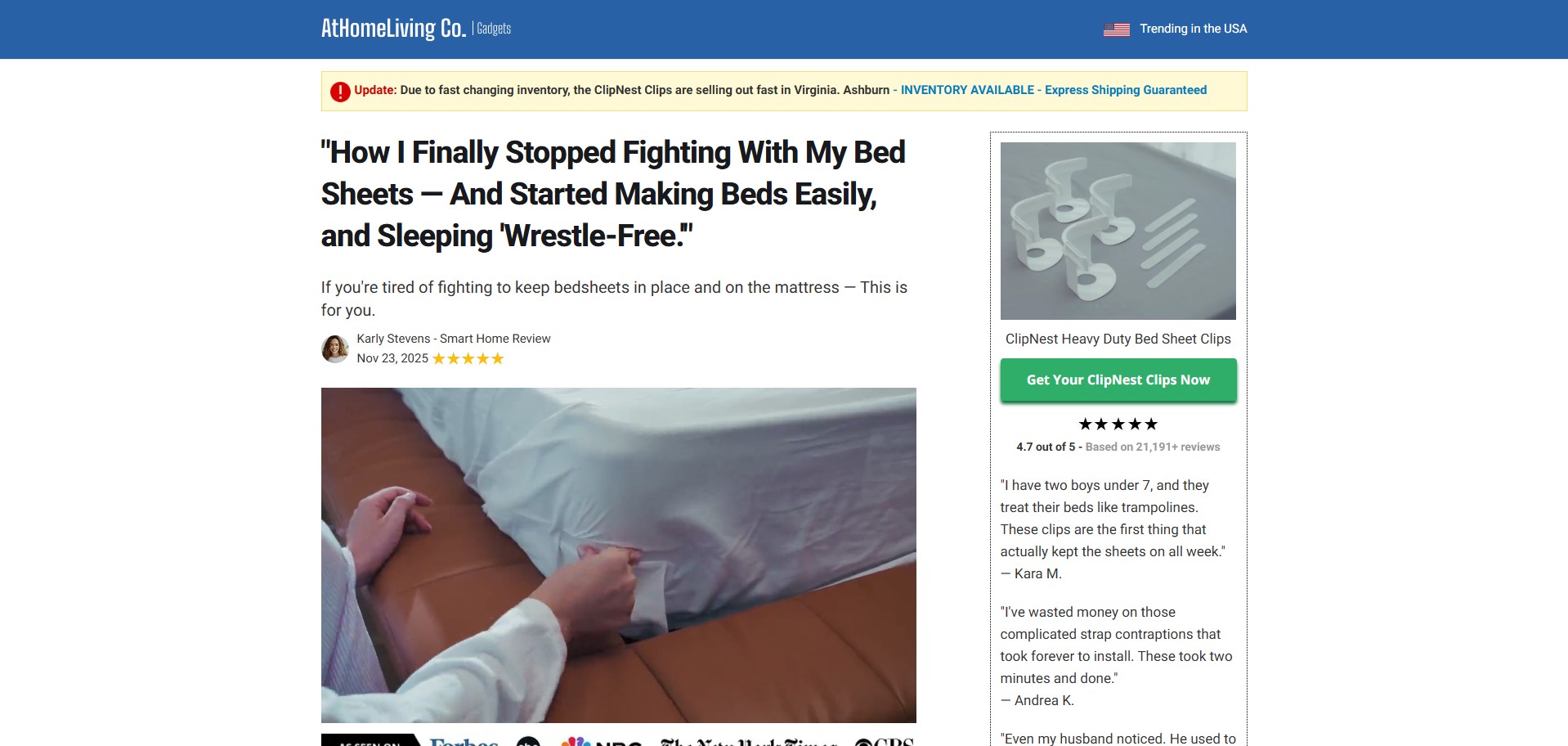
Task: Click Karly Stevens - Smart Home Review byline
Action: pos(454,339)
